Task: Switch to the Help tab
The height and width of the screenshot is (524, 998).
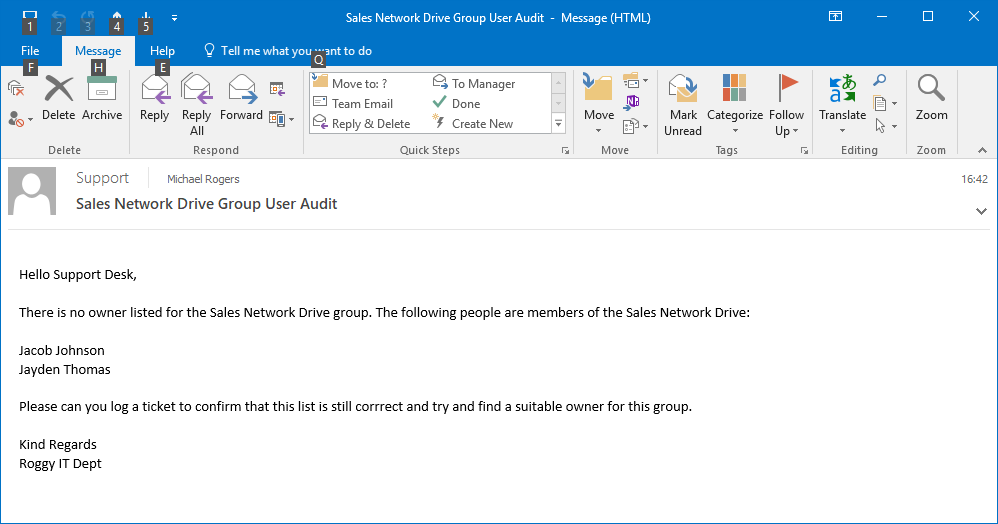Action: click(x=162, y=51)
